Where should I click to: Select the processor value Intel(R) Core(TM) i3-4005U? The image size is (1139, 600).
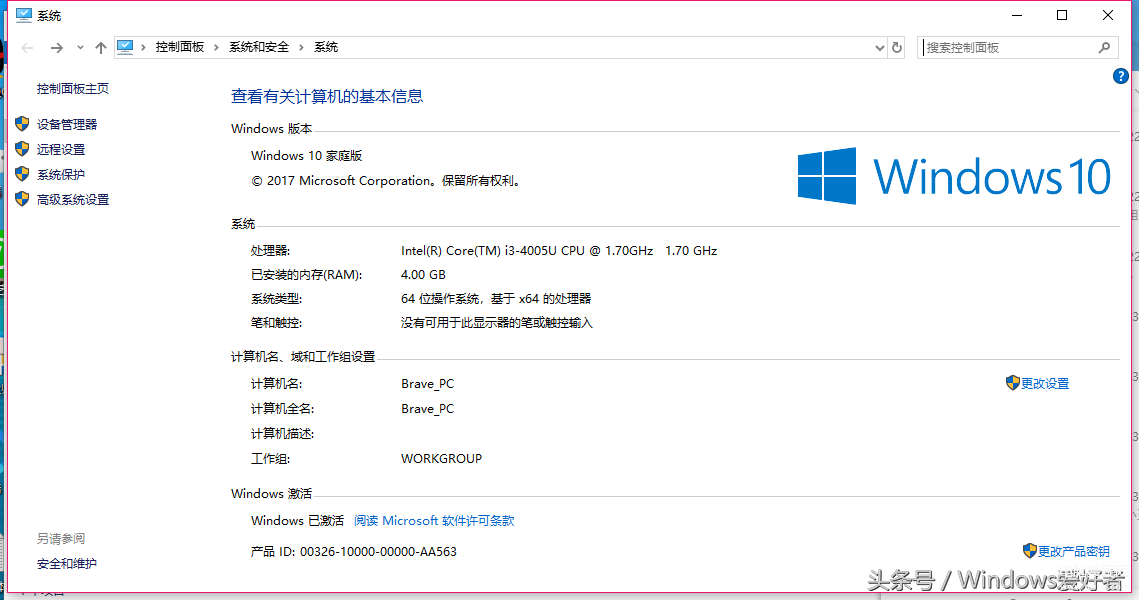tap(559, 251)
